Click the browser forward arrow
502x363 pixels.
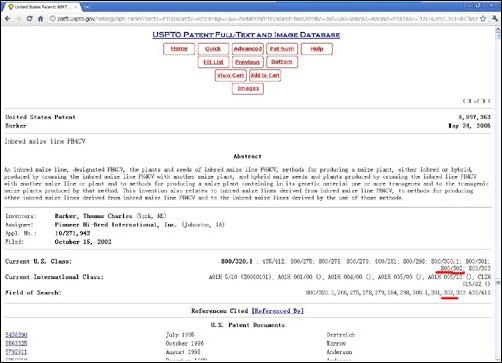18,19
